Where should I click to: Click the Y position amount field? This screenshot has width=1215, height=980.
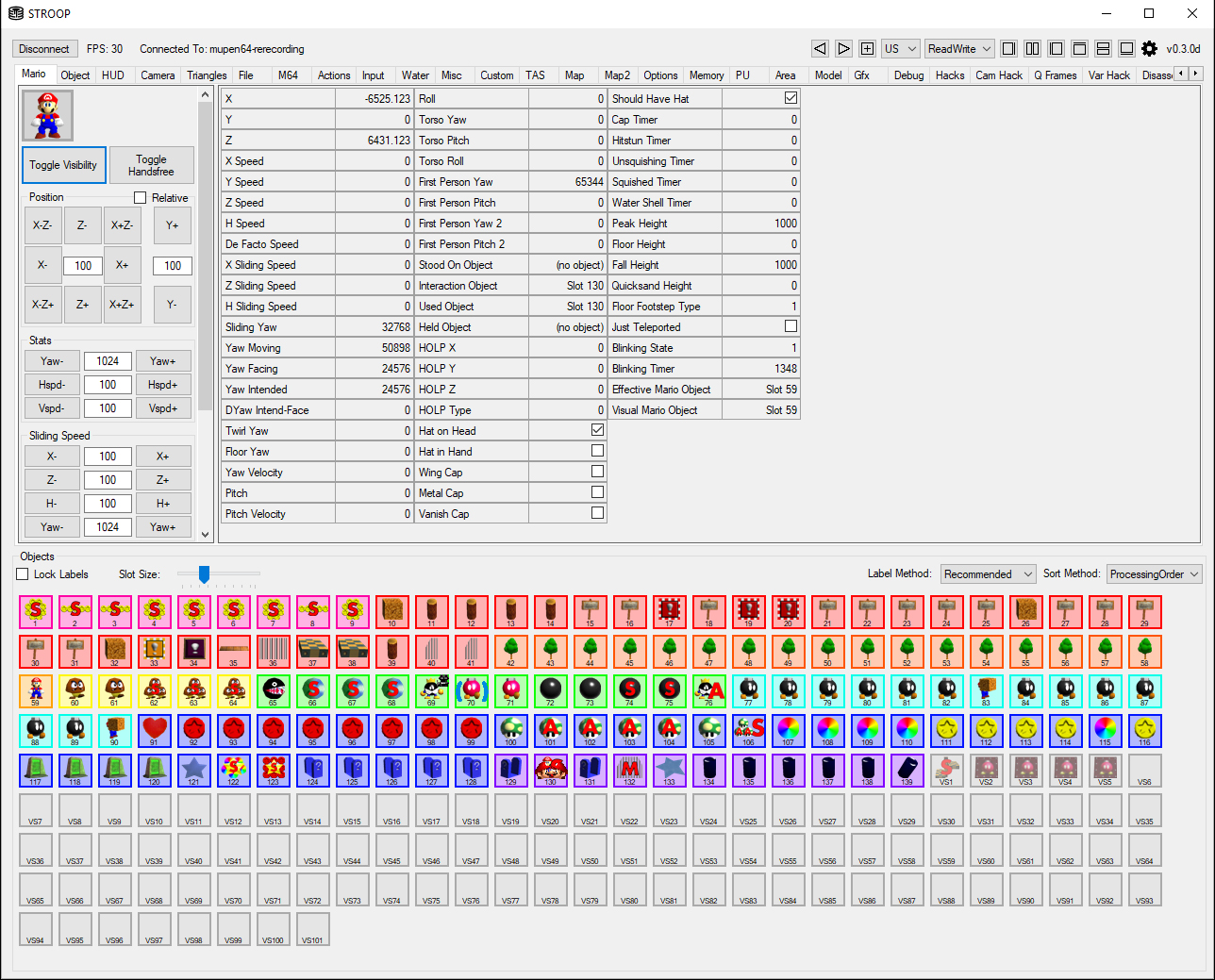pyautogui.click(x=173, y=266)
